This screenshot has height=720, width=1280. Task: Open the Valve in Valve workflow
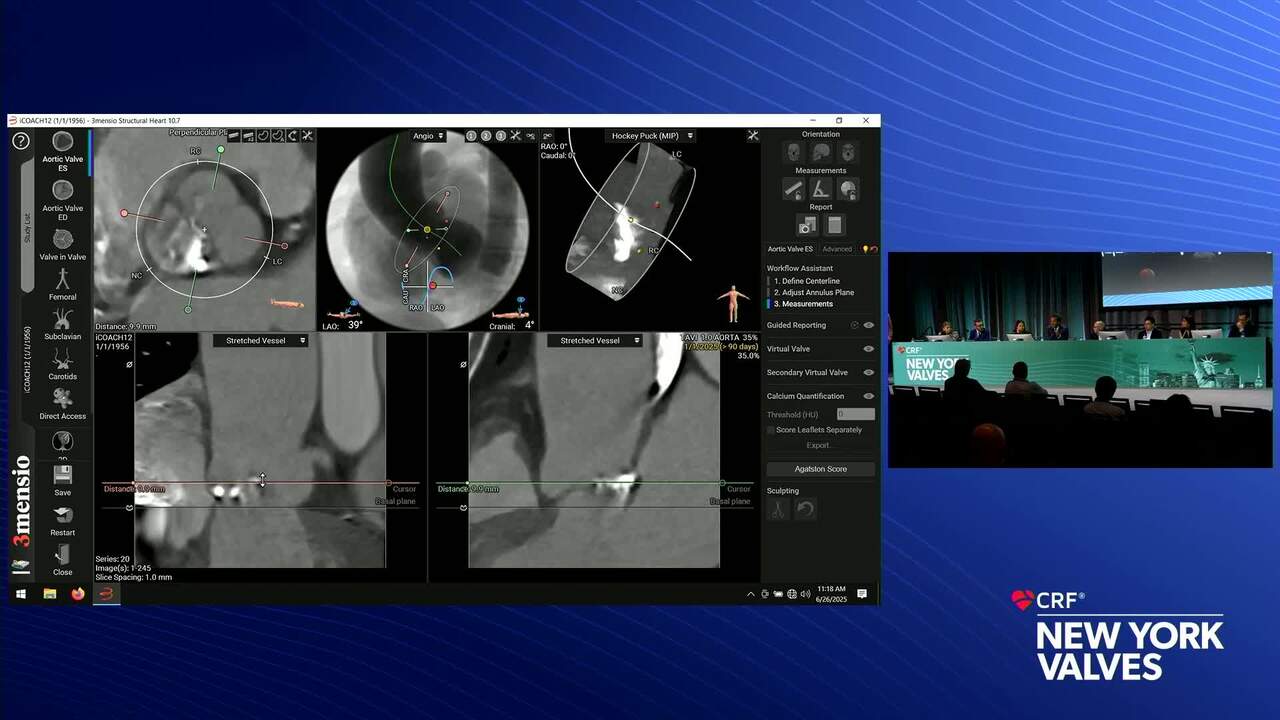coord(62,245)
